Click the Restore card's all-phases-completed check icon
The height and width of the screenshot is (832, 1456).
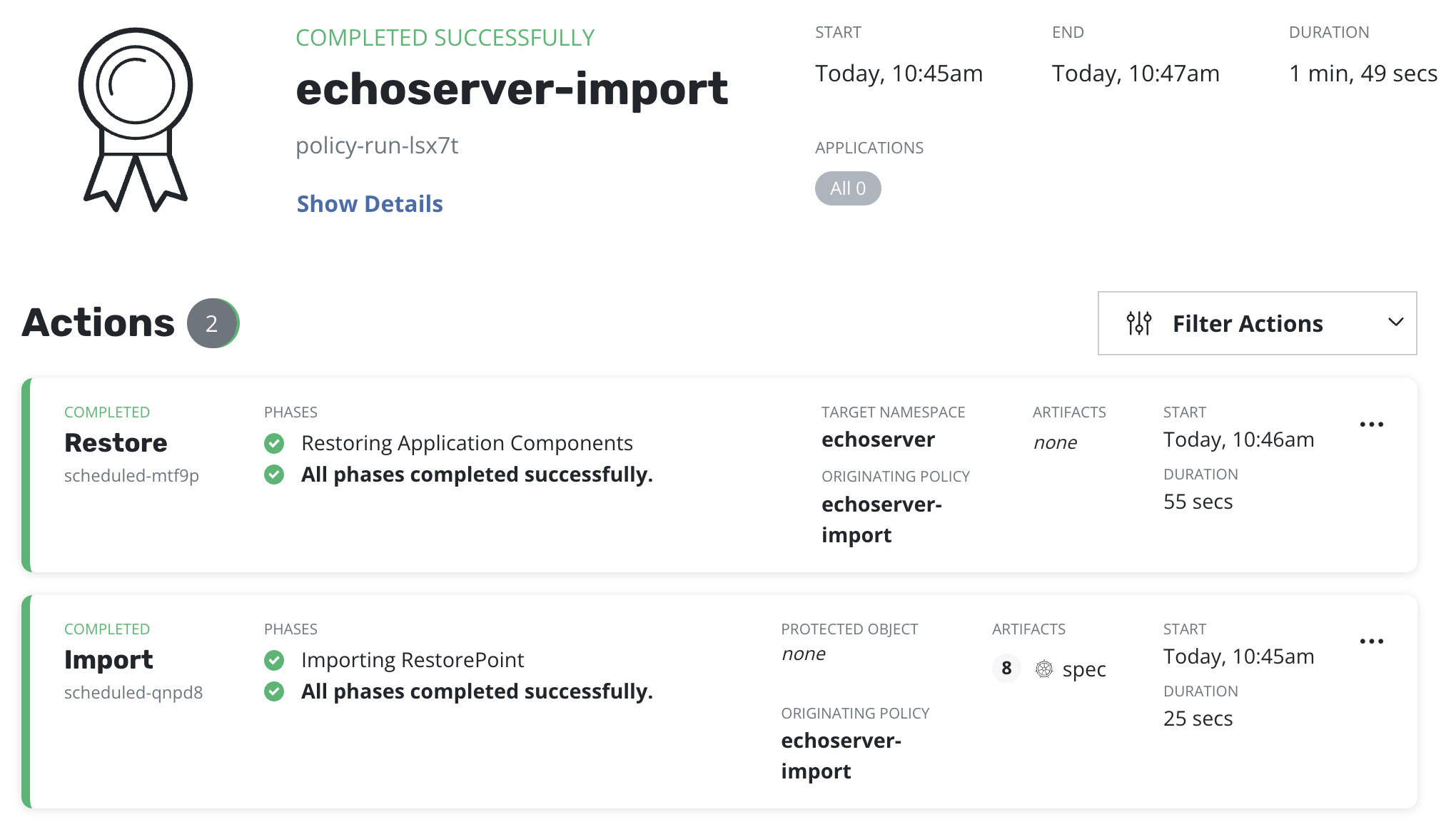pyautogui.click(x=274, y=475)
